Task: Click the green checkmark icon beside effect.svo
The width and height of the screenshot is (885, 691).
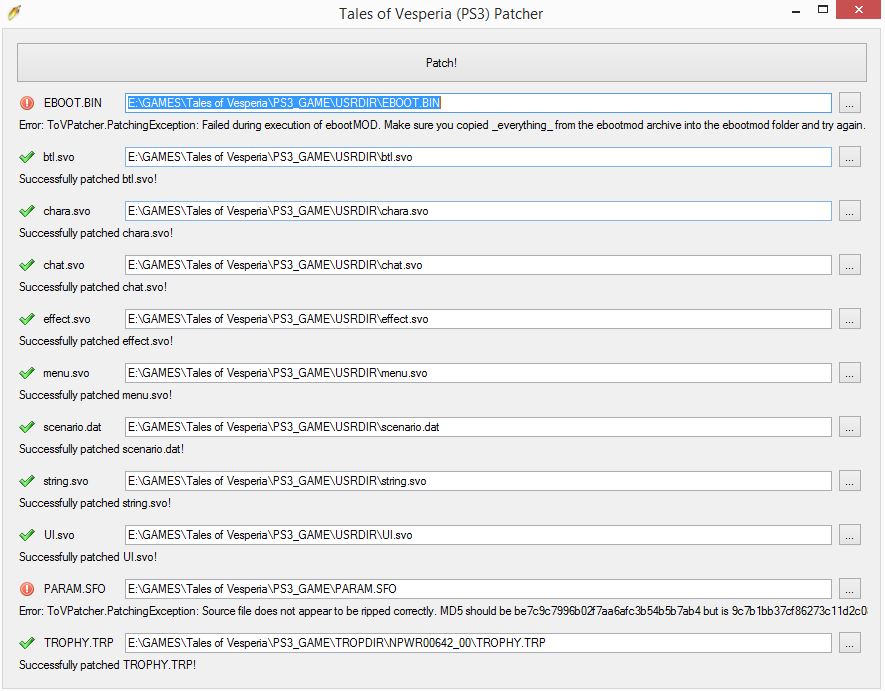Action: (27, 319)
